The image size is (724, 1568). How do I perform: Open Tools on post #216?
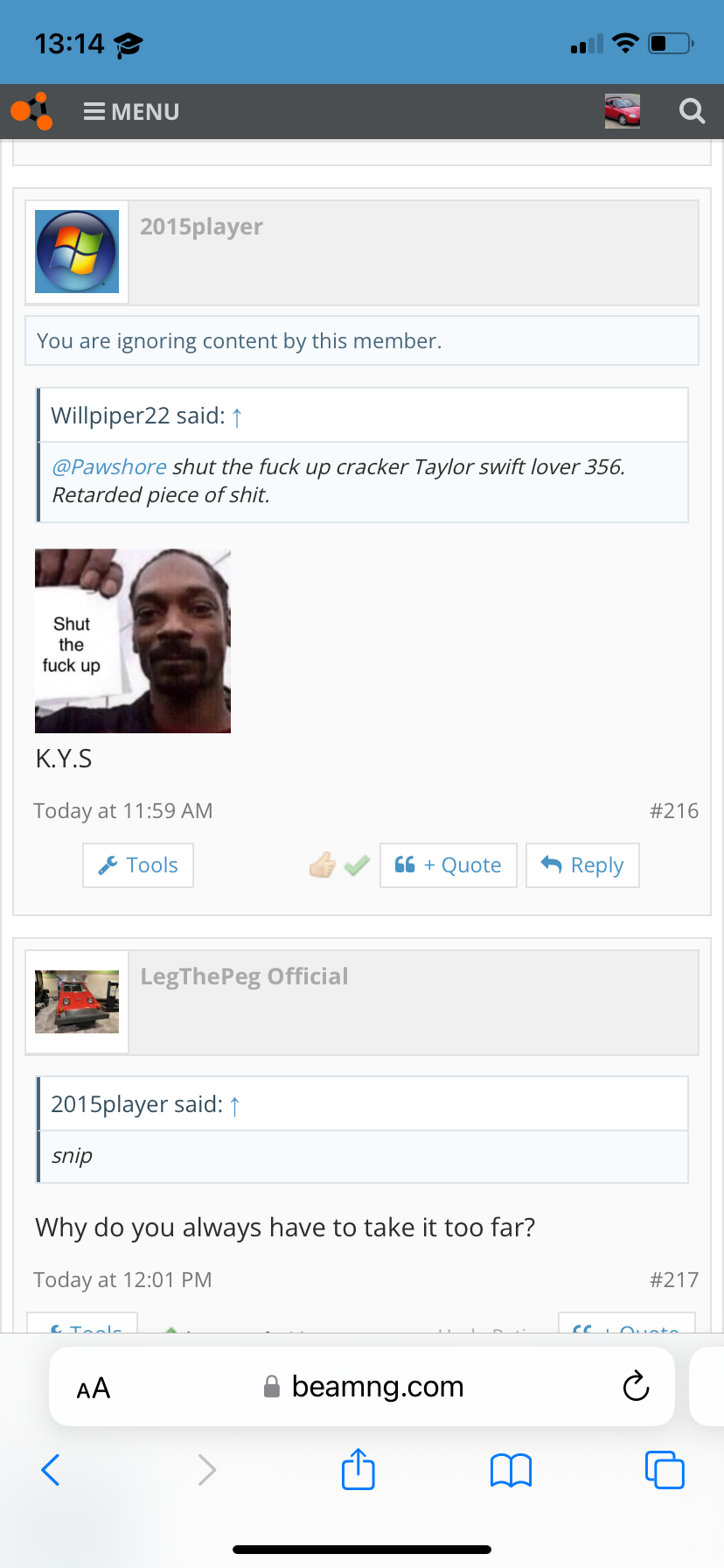click(138, 865)
